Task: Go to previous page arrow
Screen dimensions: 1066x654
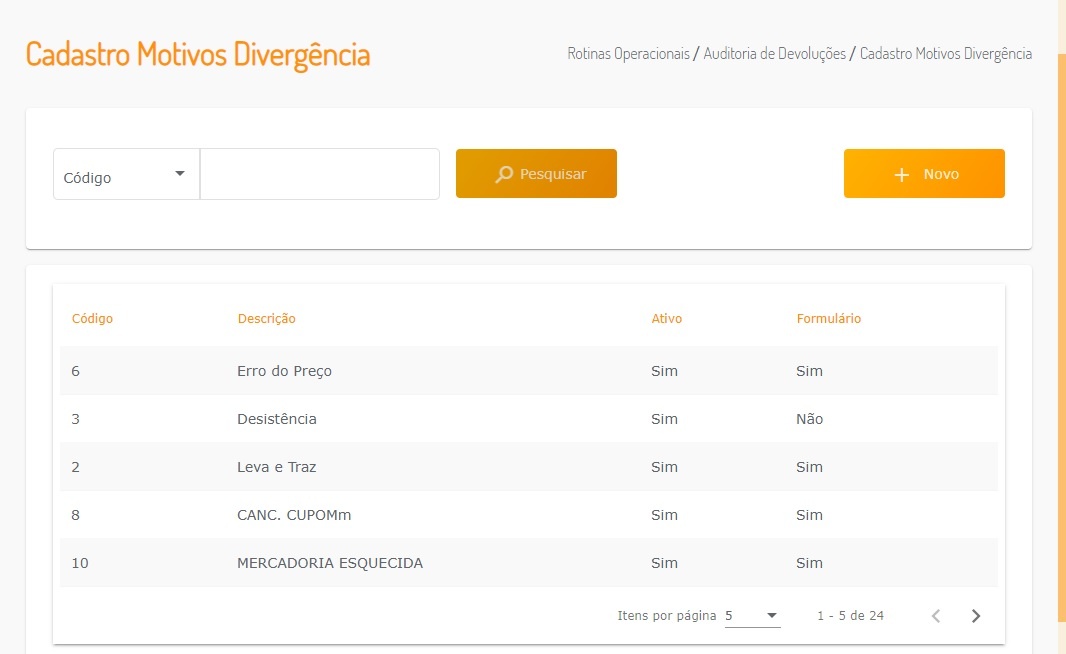Action: tap(936, 616)
